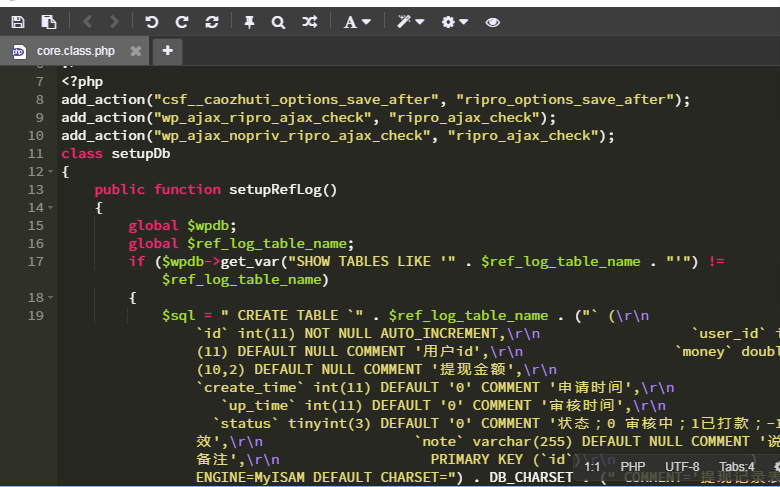
Task: Click line number 11 in the gutter
Action: pos(36,153)
